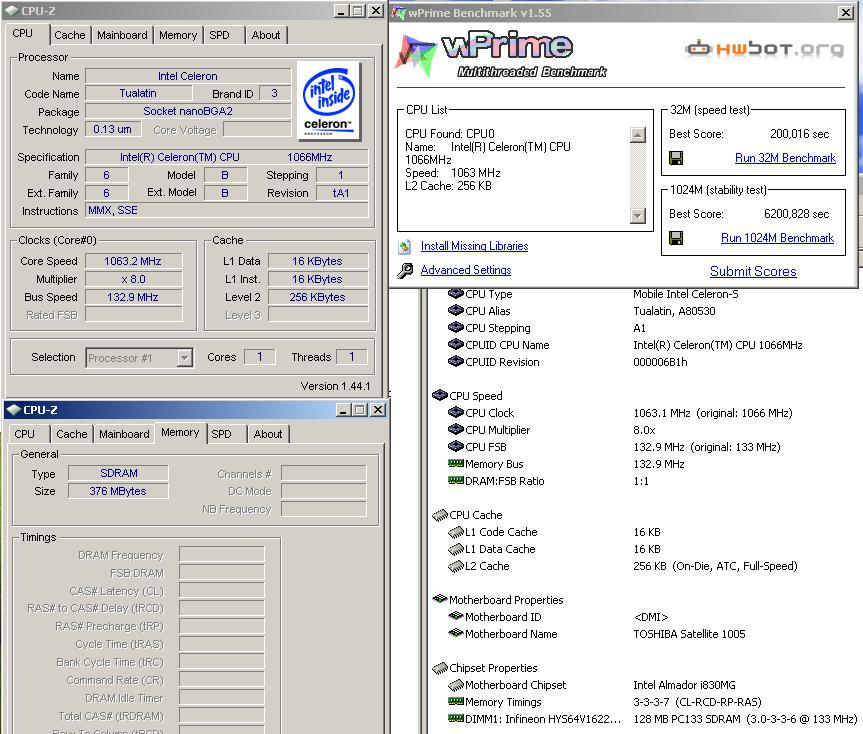
Task: Switch to Cache tab in top CPU-Z window
Action: [70, 35]
